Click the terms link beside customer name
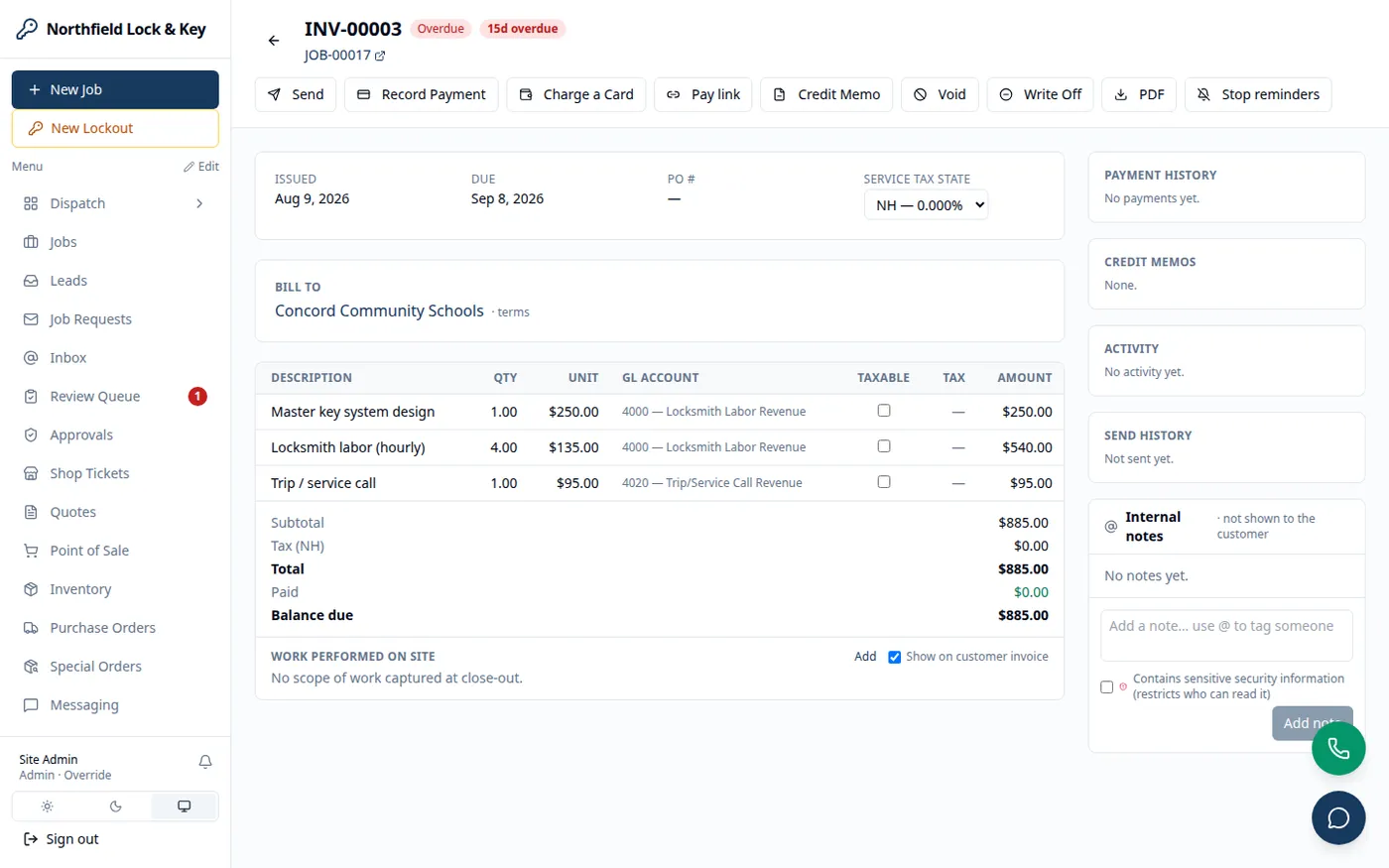 pos(513,312)
